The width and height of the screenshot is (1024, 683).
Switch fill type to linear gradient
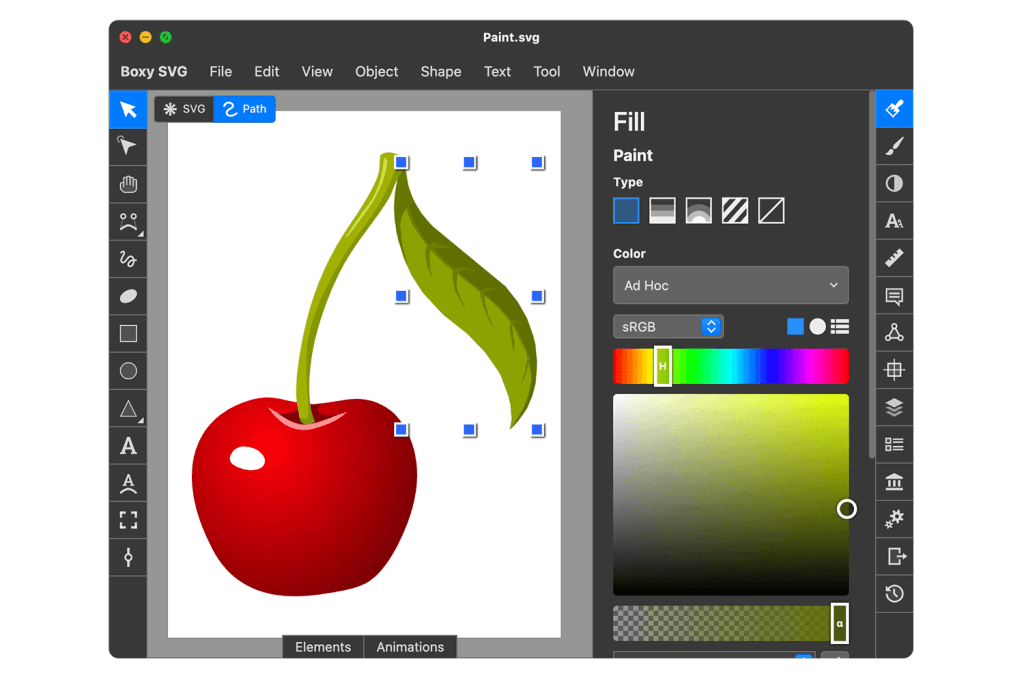tap(662, 210)
